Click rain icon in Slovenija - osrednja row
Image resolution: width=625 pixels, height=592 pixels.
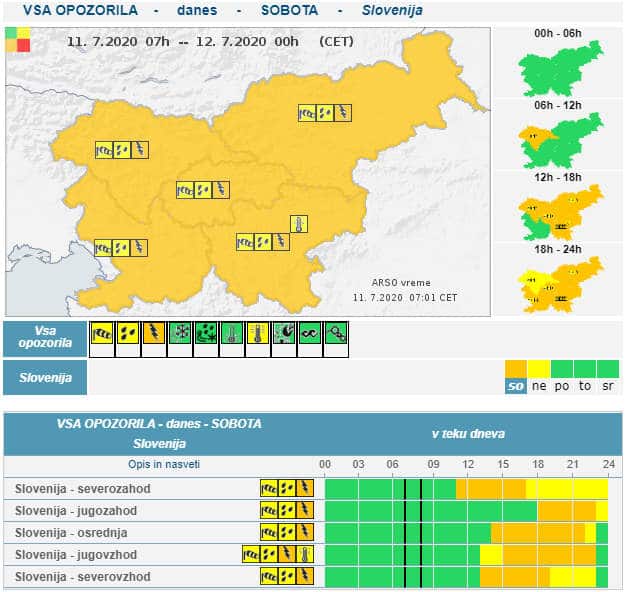[x=287, y=532]
